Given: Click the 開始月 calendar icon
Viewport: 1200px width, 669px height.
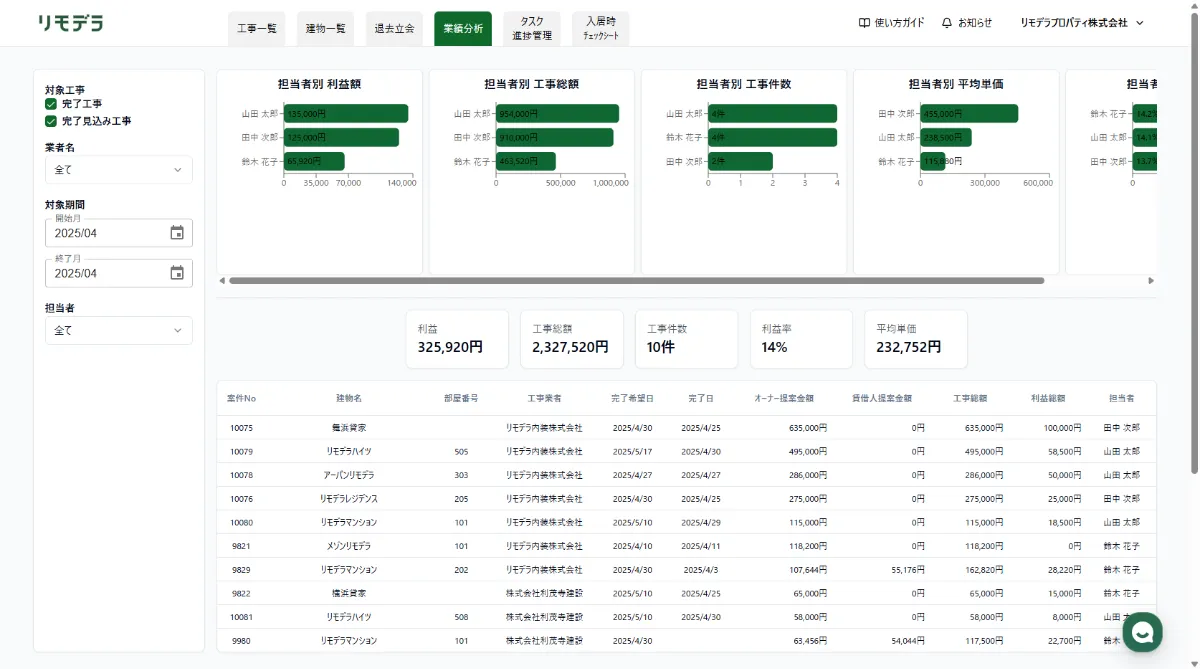Looking at the screenshot, I should [177, 233].
